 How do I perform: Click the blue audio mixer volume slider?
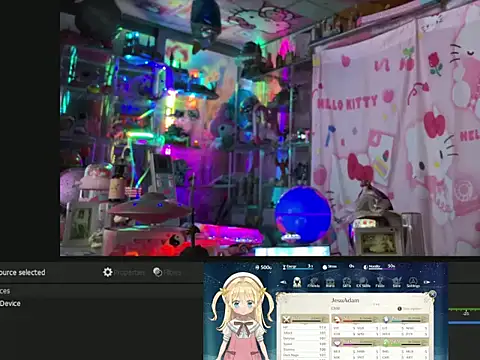[x=464, y=322]
